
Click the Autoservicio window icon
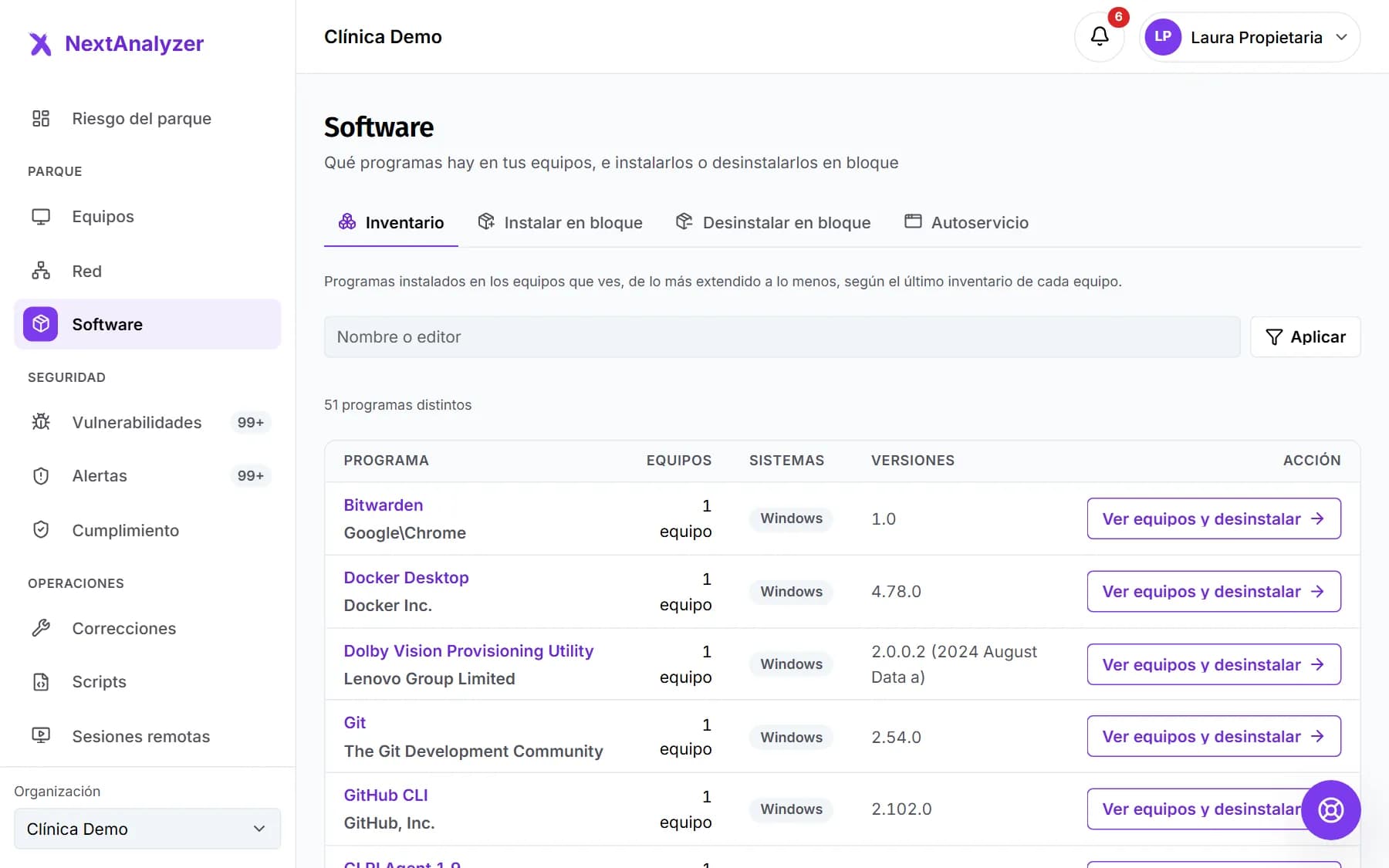click(x=913, y=222)
